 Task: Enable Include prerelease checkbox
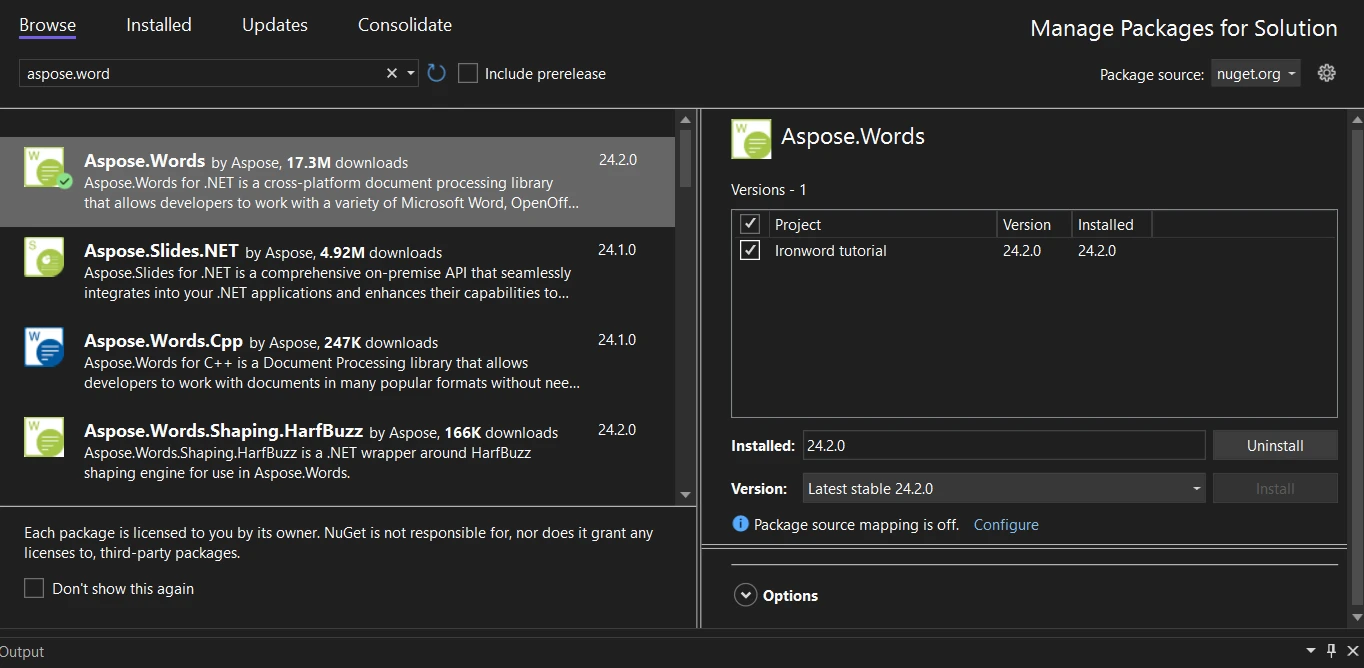[468, 73]
